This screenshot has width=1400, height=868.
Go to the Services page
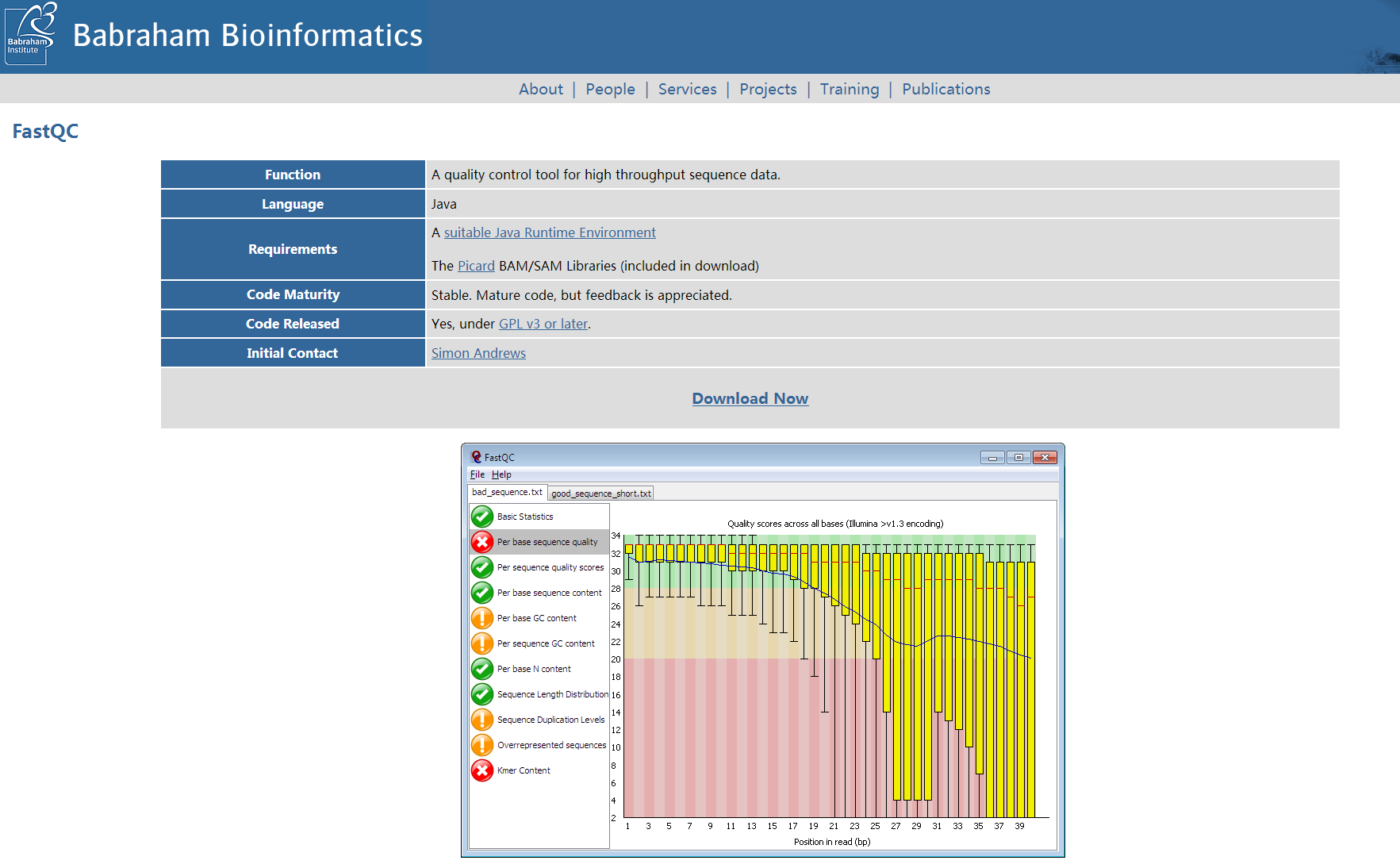point(687,89)
